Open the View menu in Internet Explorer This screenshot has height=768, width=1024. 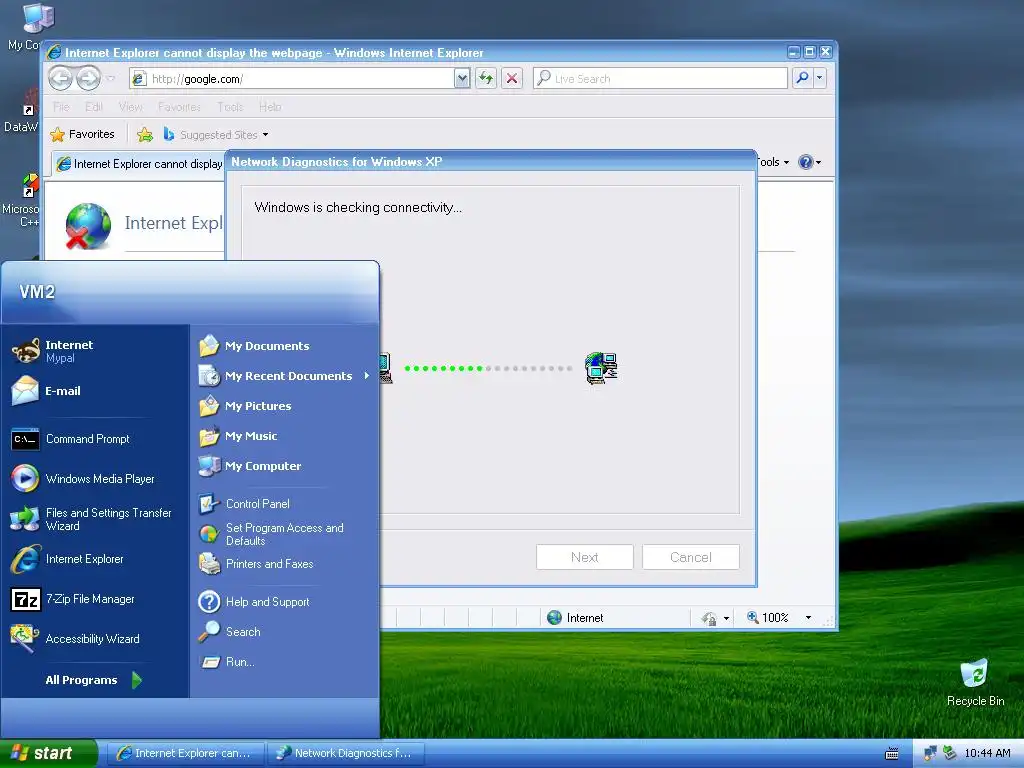(x=131, y=106)
